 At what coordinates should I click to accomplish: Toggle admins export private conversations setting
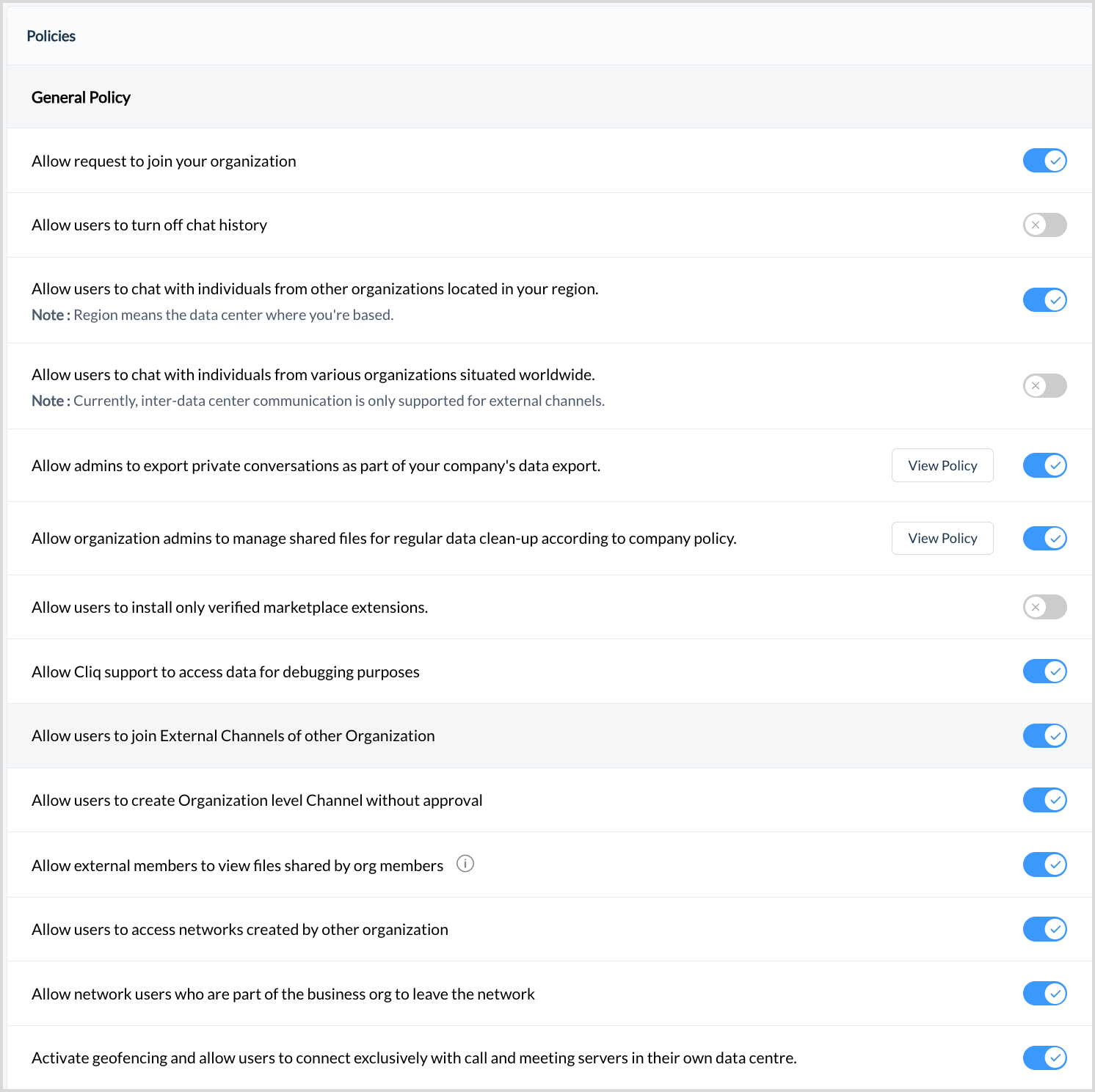[1044, 465]
